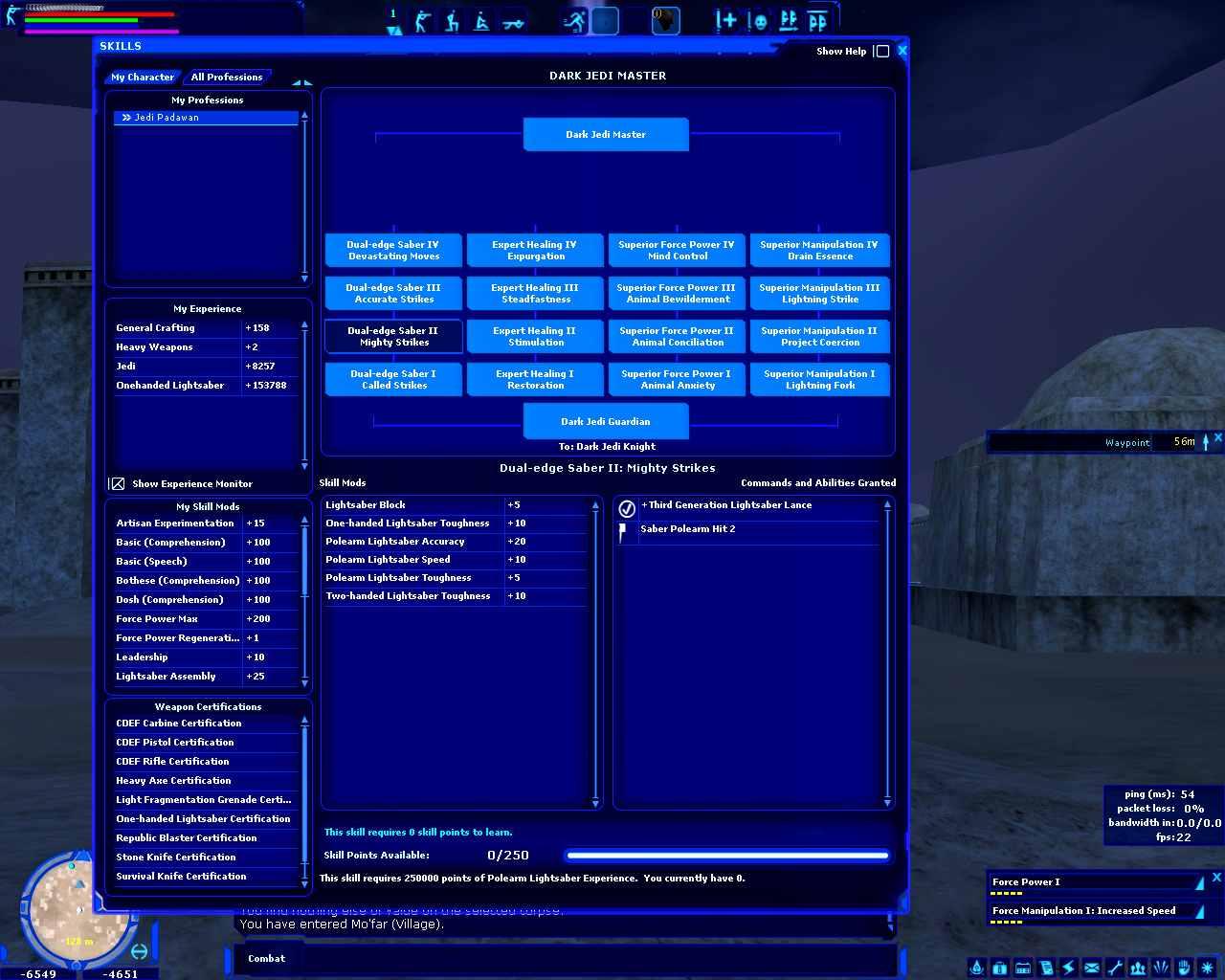Open the lightning bolt menu icon

[x=1069, y=968]
